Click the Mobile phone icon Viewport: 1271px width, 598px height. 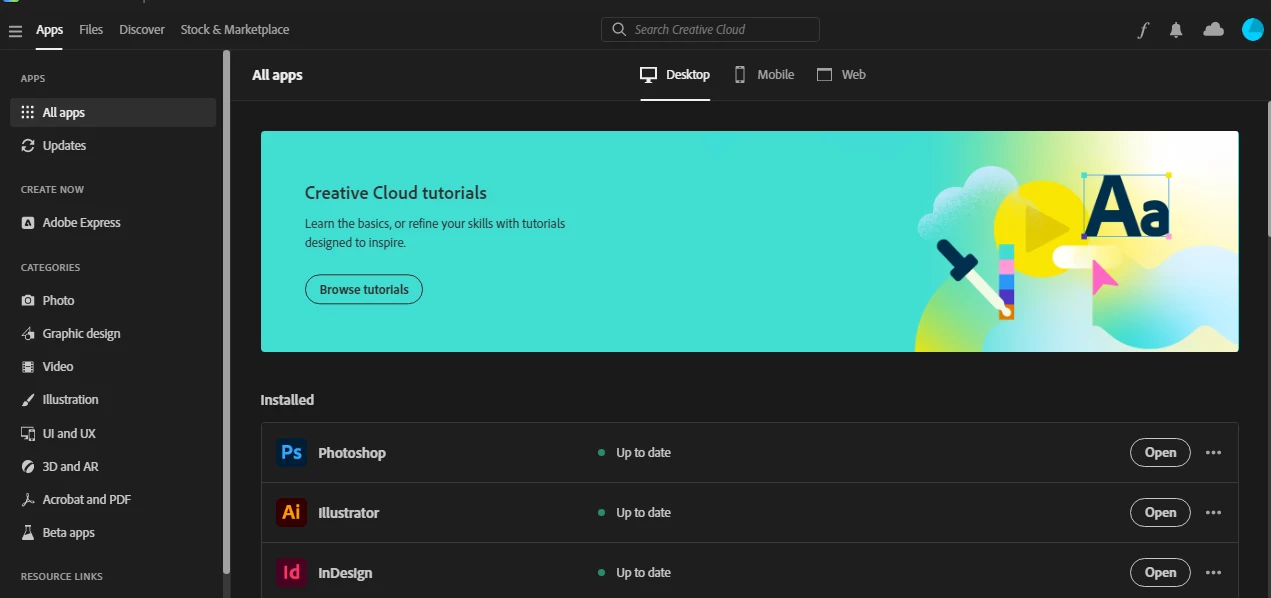pos(740,75)
